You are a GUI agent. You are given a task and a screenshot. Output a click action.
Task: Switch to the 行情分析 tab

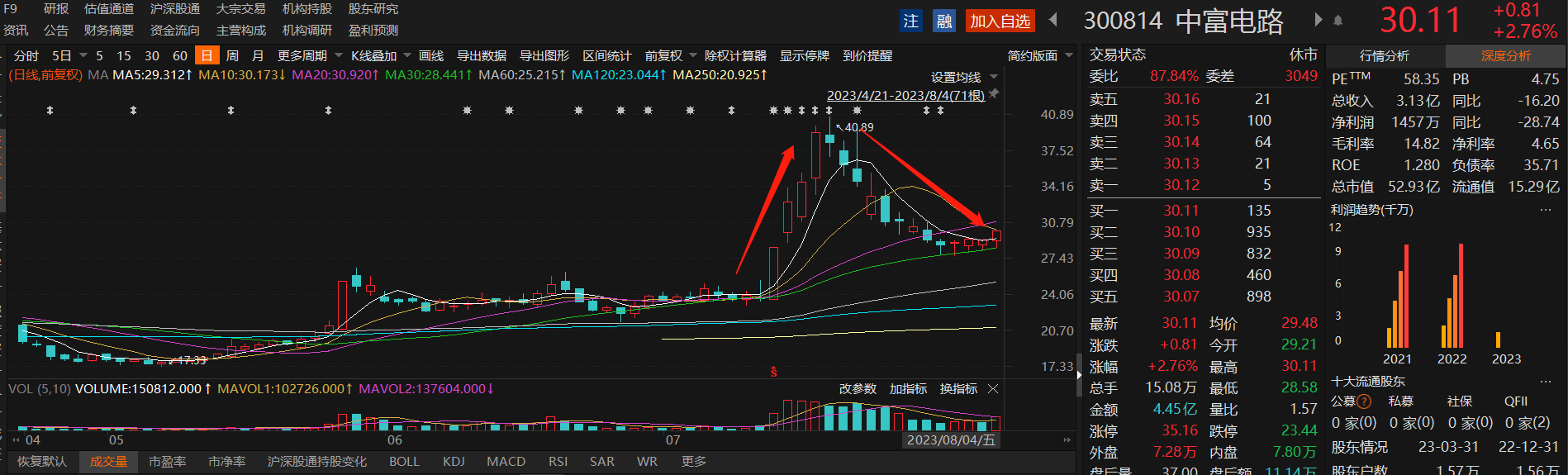1385,55
